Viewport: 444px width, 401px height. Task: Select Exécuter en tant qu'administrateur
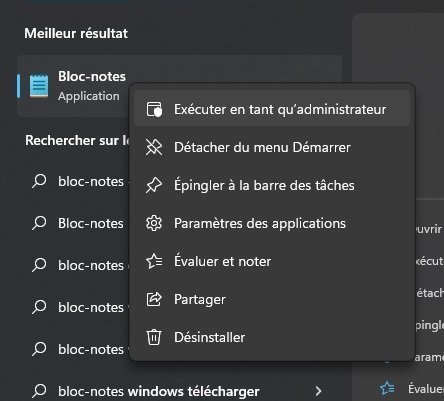pyautogui.click(x=272, y=109)
